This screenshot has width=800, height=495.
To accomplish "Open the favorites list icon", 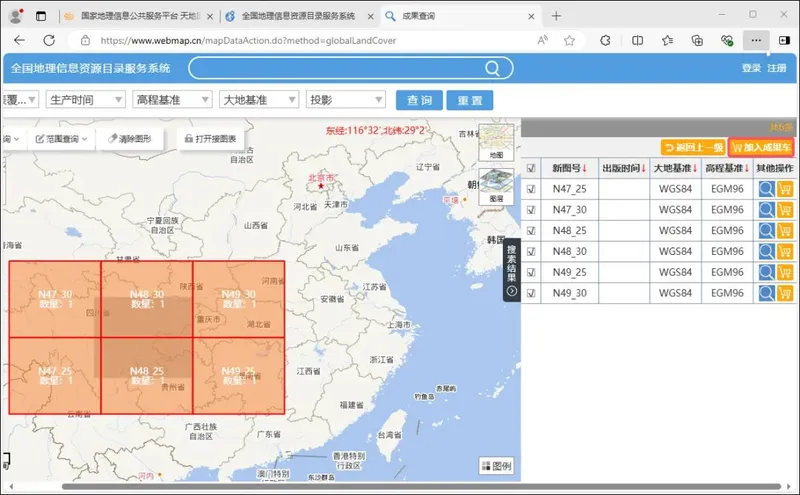I will coord(667,41).
